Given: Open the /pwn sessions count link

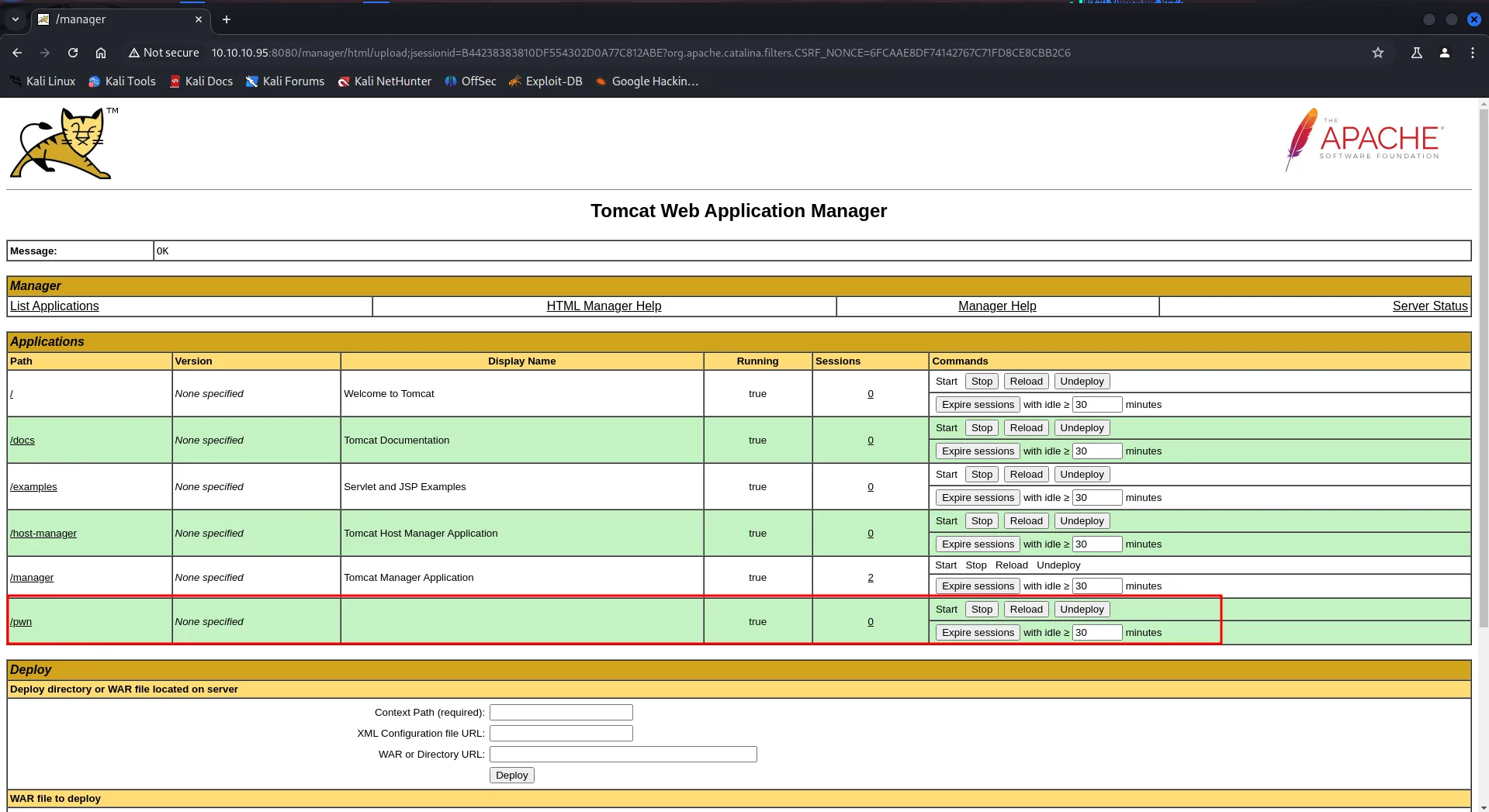Looking at the screenshot, I should click(x=871, y=622).
